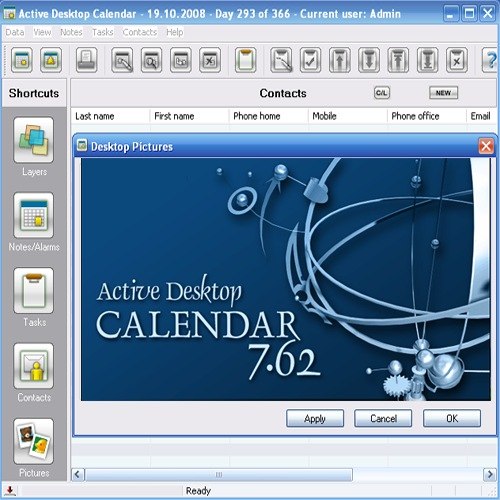Open the Notes menu
This screenshot has width=500, height=500.
click(71, 32)
